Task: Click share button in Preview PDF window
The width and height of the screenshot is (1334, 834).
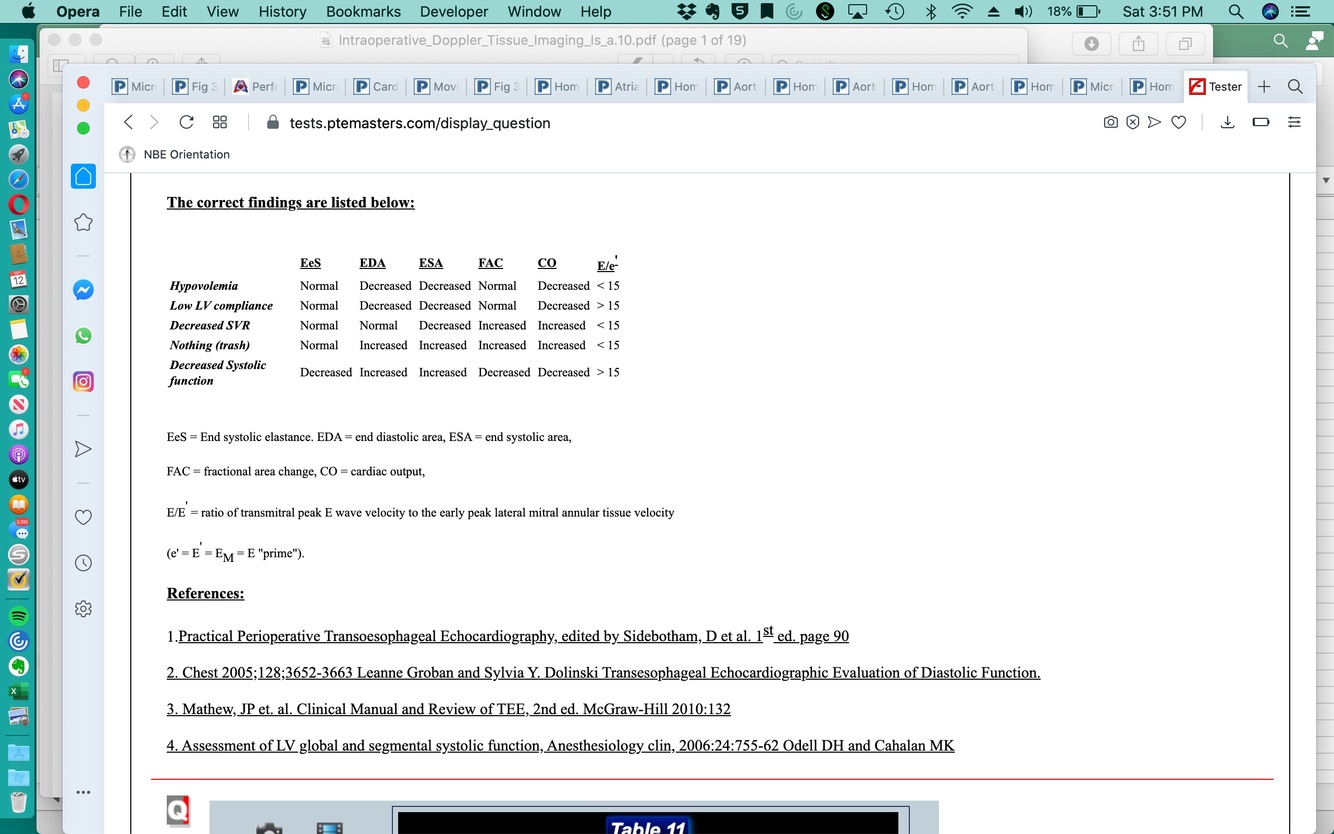Action: tap(1138, 44)
